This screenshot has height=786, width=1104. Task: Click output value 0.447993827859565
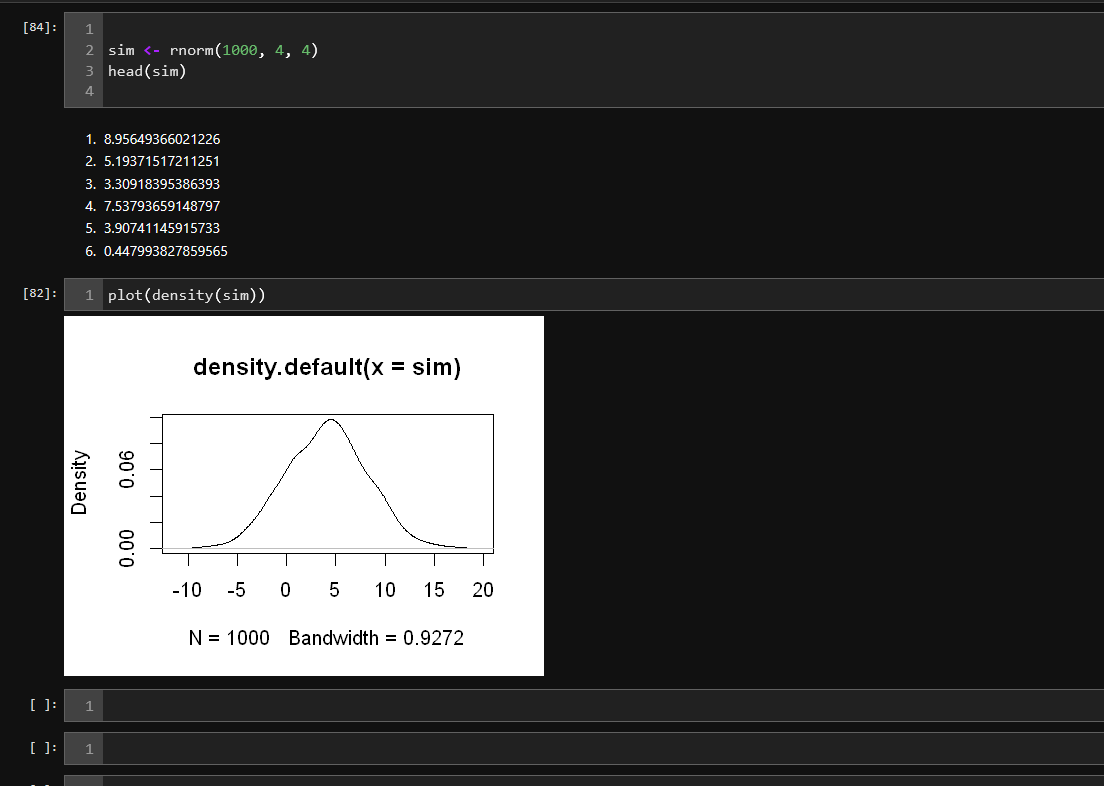(165, 251)
